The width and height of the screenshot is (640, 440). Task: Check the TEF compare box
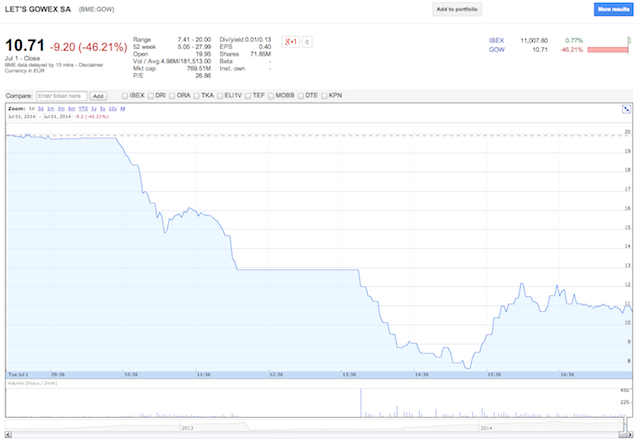pos(248,96)
